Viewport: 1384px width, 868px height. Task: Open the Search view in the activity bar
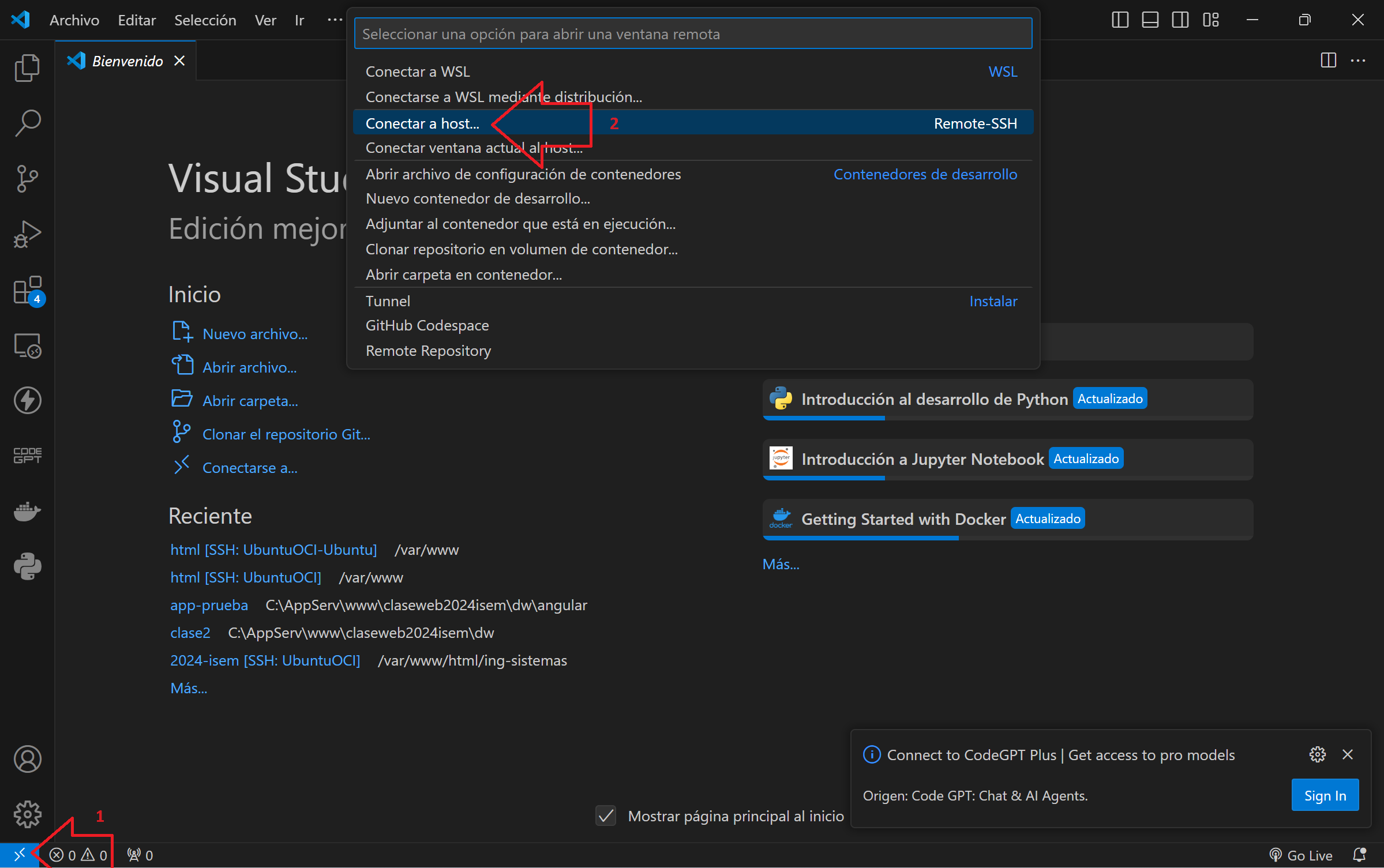[x=27, y=123]
